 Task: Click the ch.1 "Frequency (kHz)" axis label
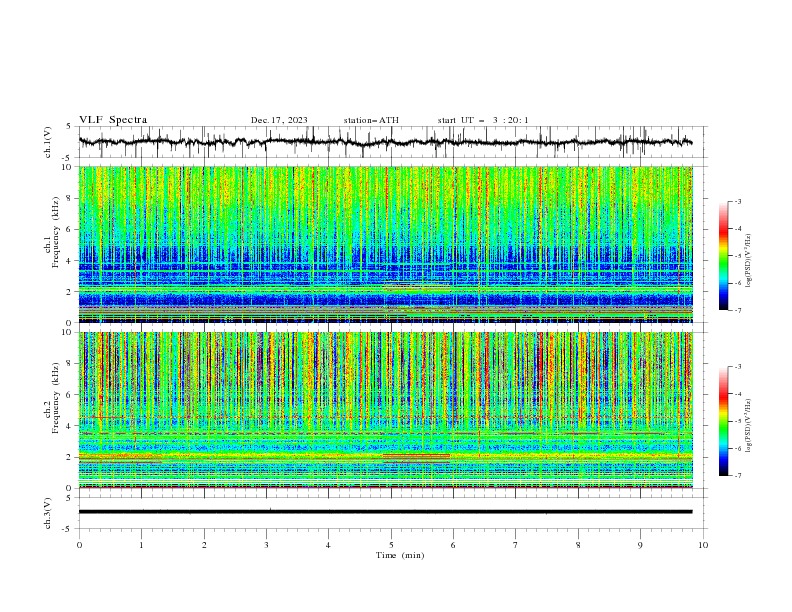pos(56,233)
